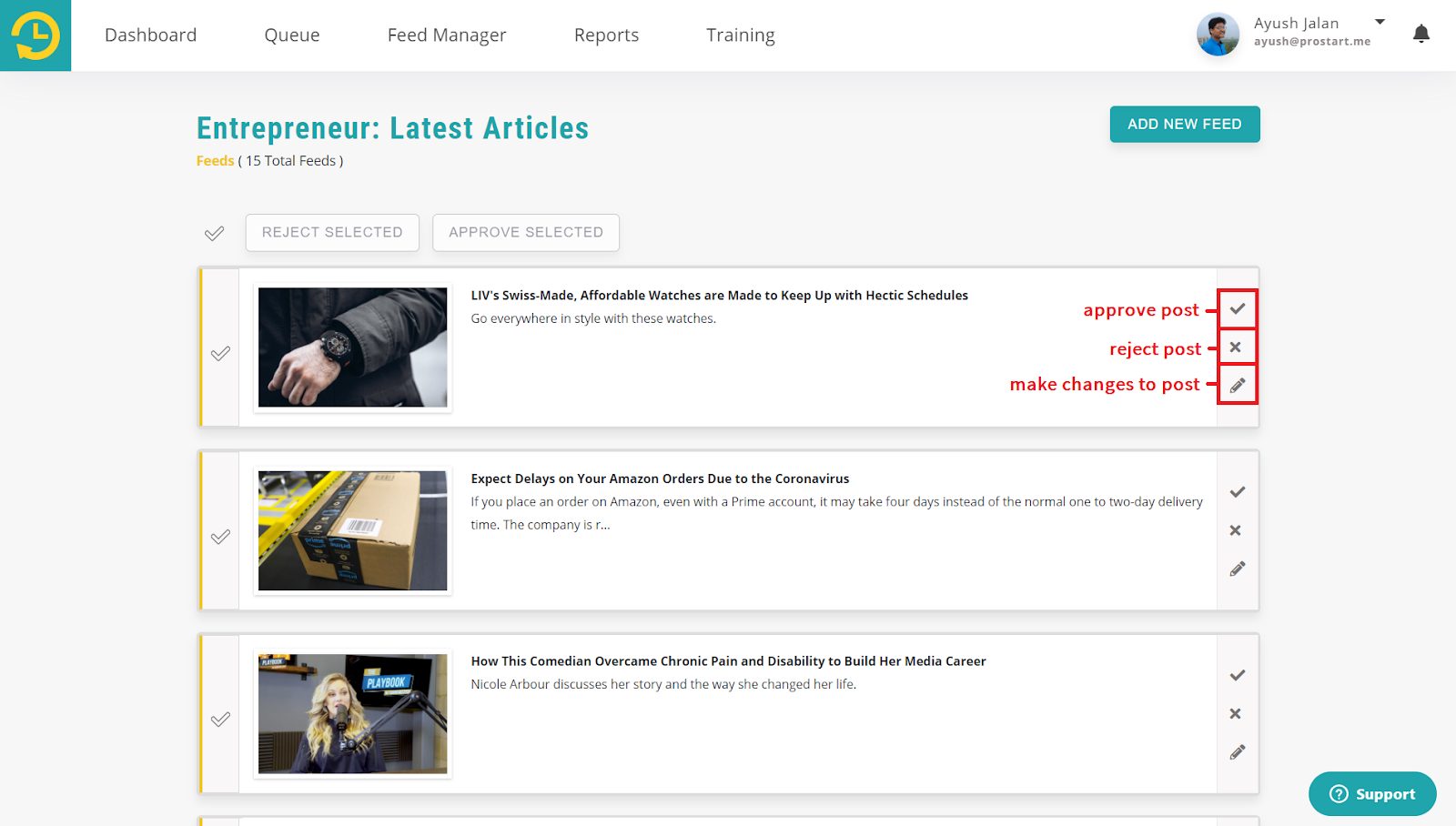This screenshot has height=826, width=1456.
Task: Open the LIV's Swiss-Made Watches article title
Action: [720, 296]
